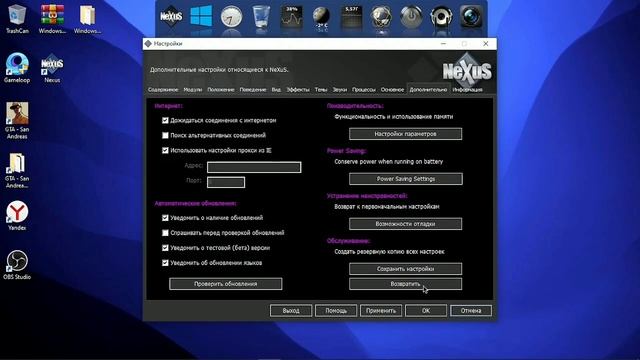The height and width of the screenshot is (360, 640).
Task: Click the Отмена button
Action: click(x=471, y=311)
